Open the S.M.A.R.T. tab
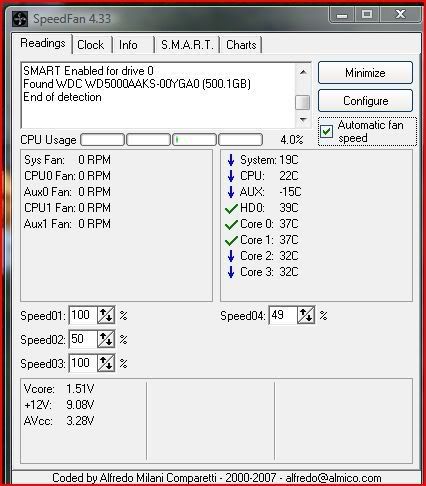The width and height of the screenshot is (426, 486). (187, 45)
